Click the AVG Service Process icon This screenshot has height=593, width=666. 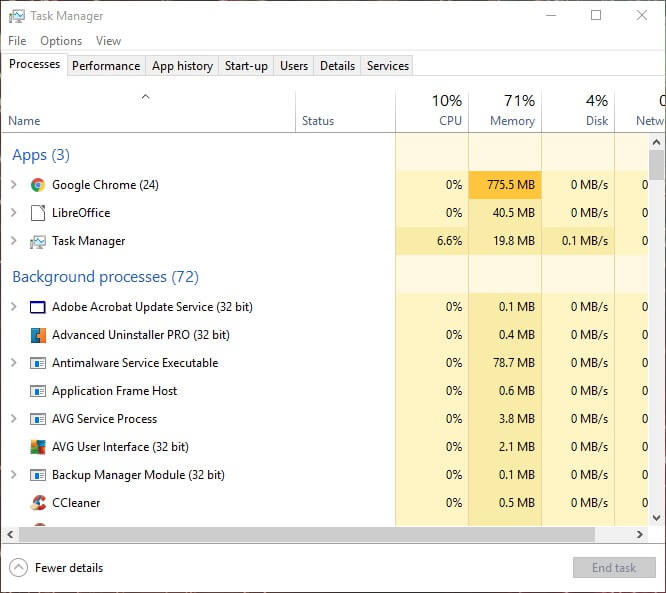[38, 419]
